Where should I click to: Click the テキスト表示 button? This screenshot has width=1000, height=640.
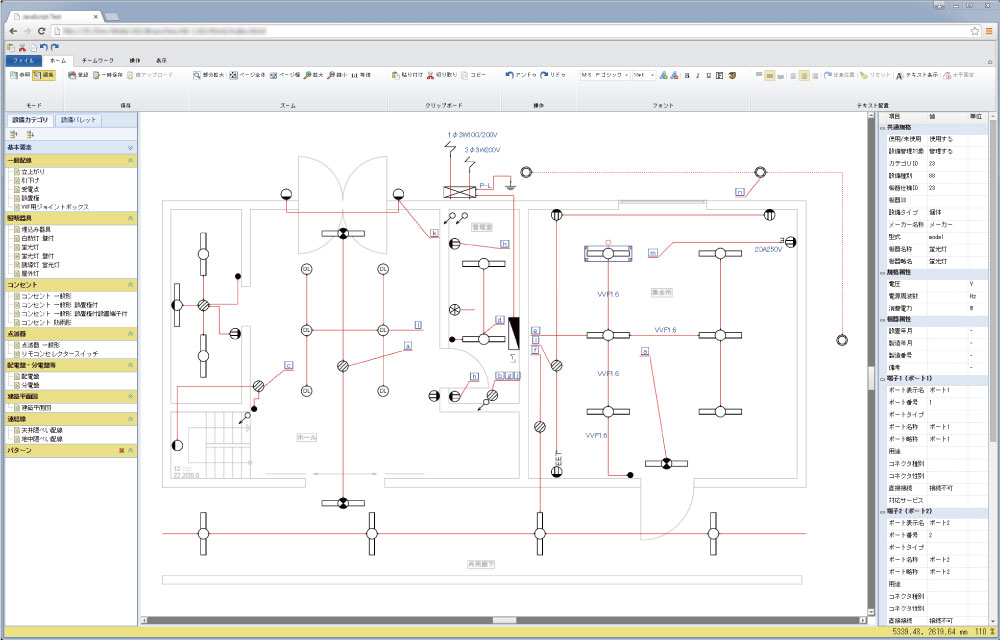916,75
